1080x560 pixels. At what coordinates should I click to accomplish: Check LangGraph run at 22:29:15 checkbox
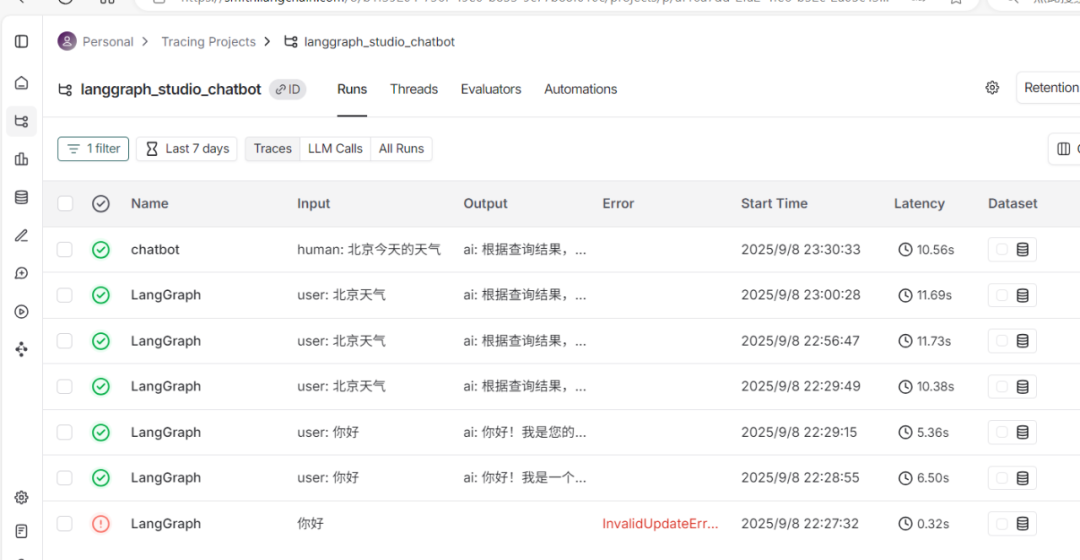65,432
